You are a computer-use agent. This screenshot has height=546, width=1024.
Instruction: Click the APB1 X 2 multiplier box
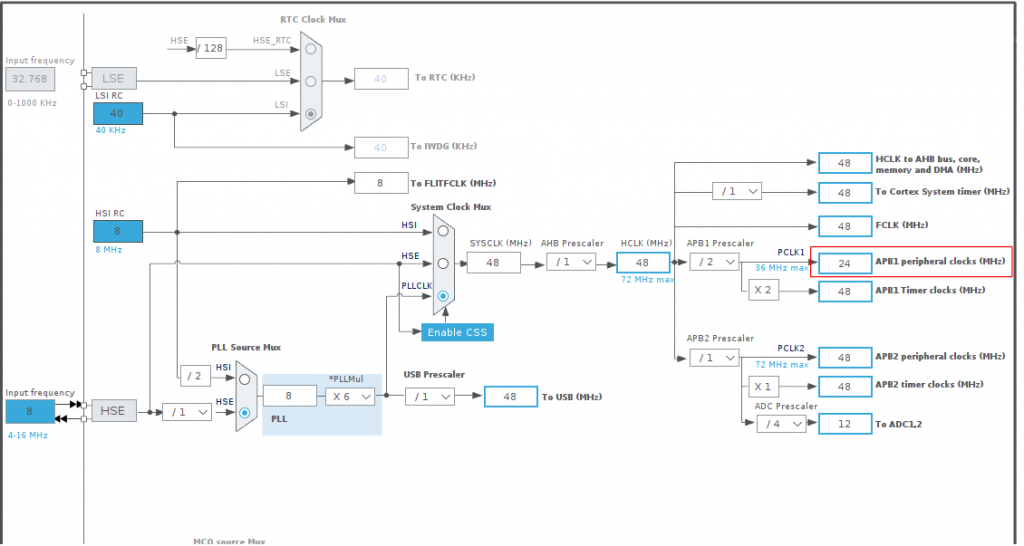[x=763, y=290]
